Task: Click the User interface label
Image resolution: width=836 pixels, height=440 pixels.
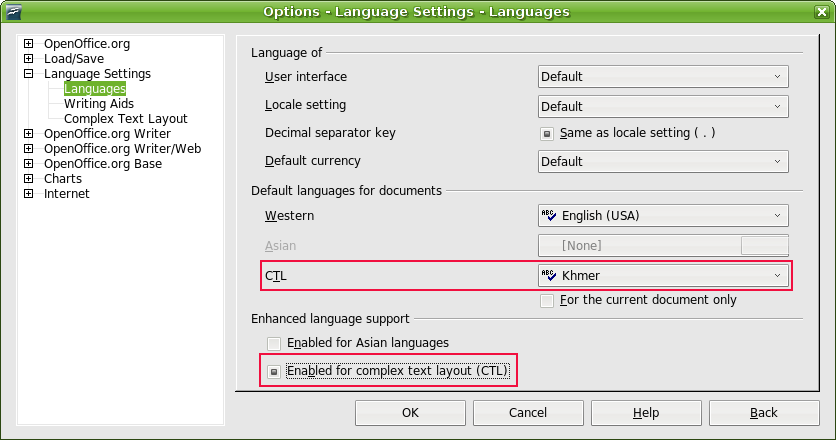Action: pyautogui.click(x=306, y=77)
